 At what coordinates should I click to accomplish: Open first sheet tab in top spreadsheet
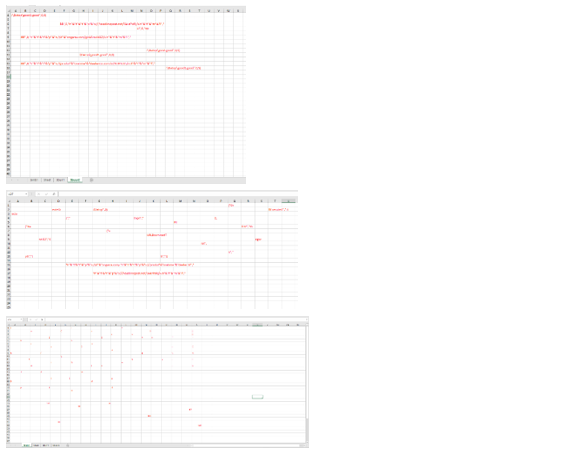click(34, 180)
